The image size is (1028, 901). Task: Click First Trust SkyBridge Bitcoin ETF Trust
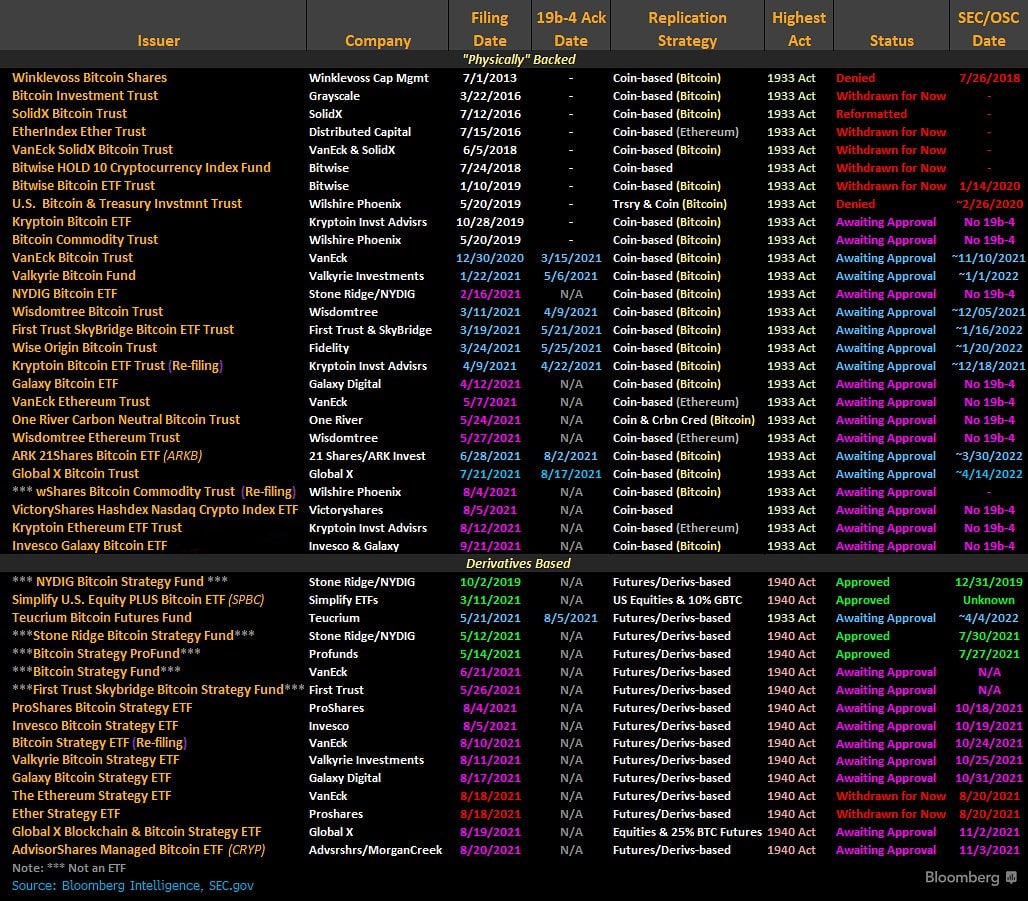pos(123,330)
